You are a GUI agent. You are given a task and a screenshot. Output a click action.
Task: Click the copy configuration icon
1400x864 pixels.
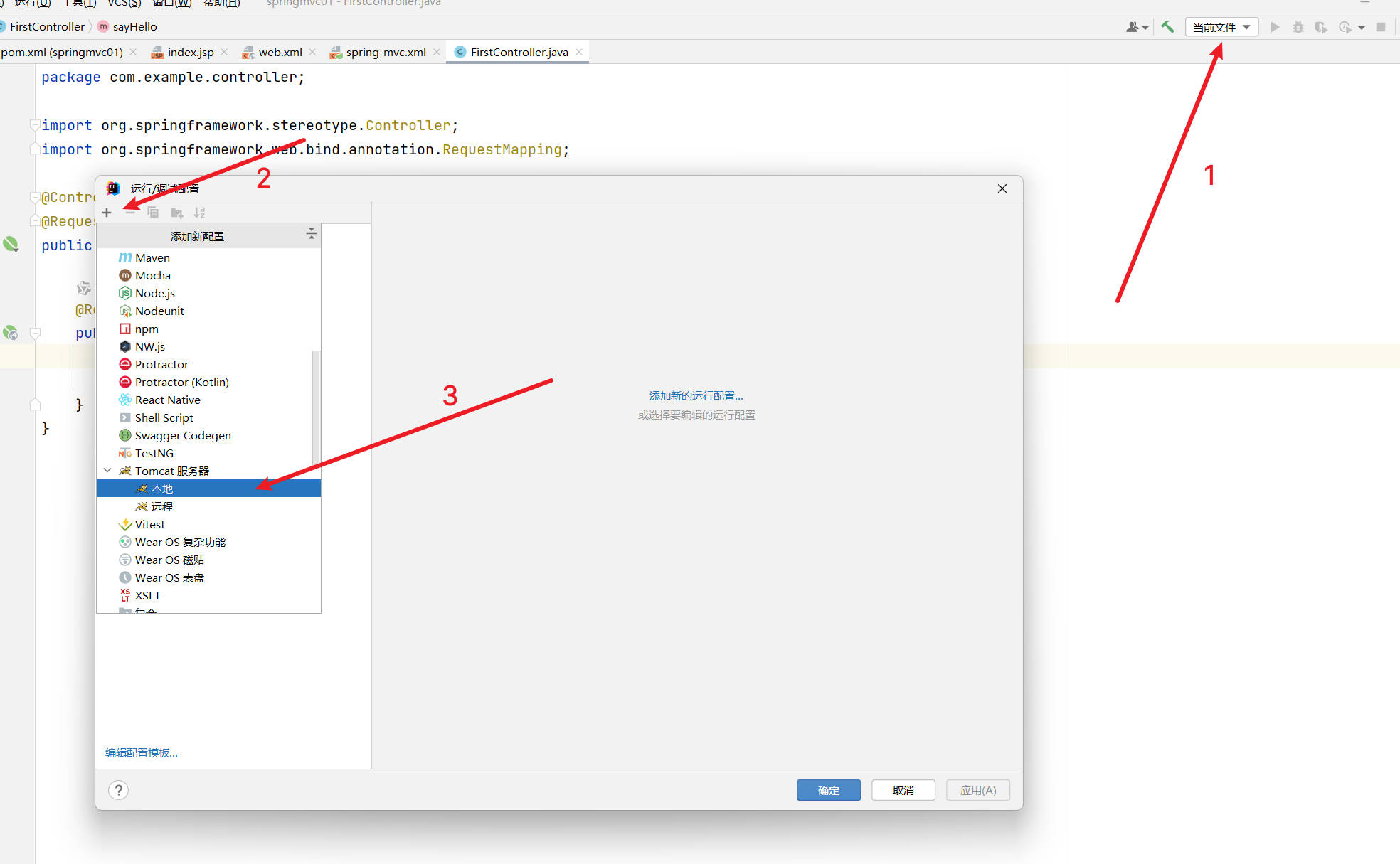[153, 213]
